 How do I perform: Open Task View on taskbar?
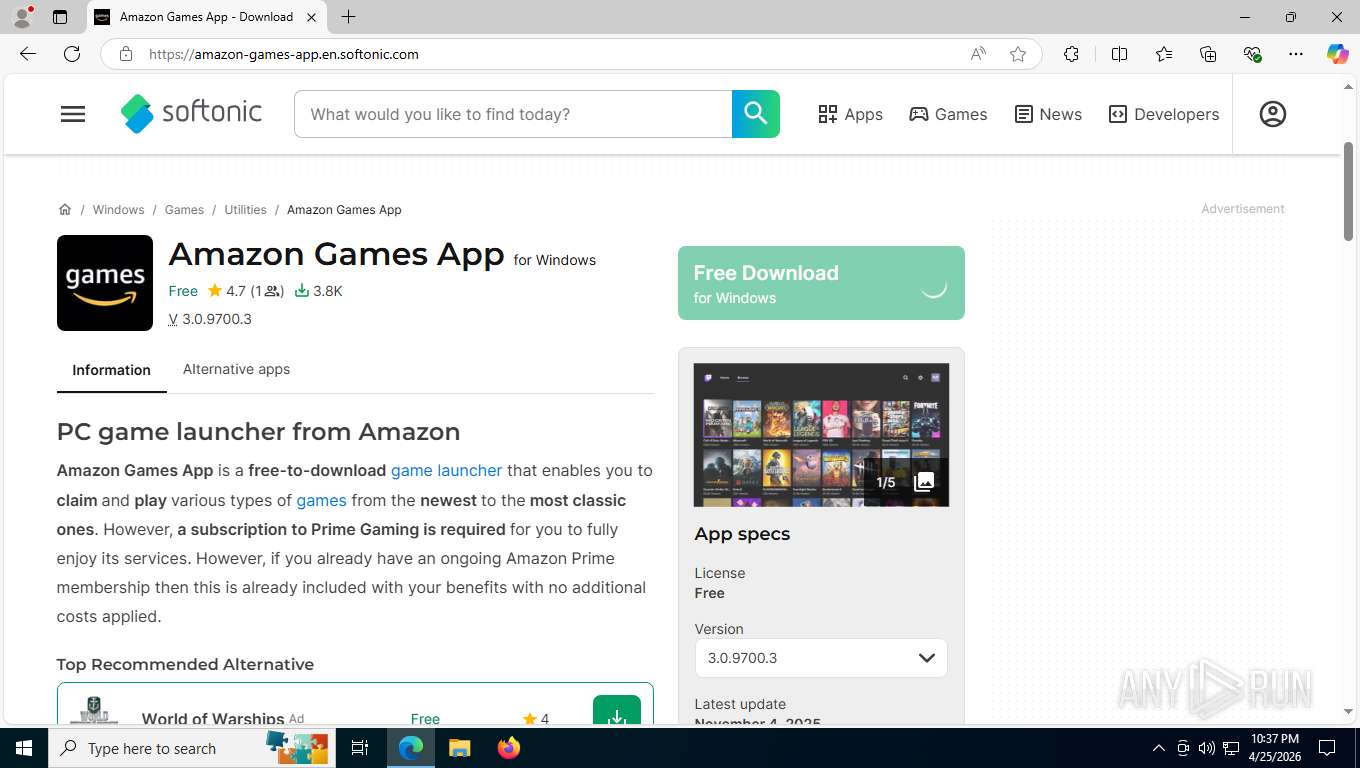[360, 748]
